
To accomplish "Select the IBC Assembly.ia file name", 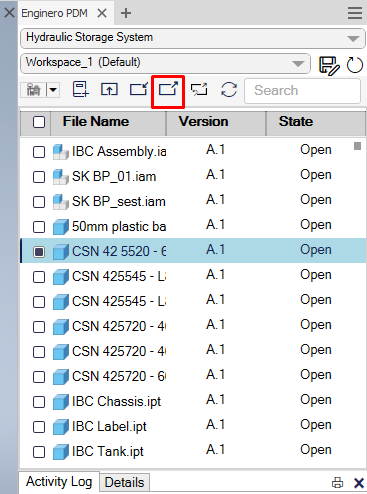I will click(x=119, y=152).
